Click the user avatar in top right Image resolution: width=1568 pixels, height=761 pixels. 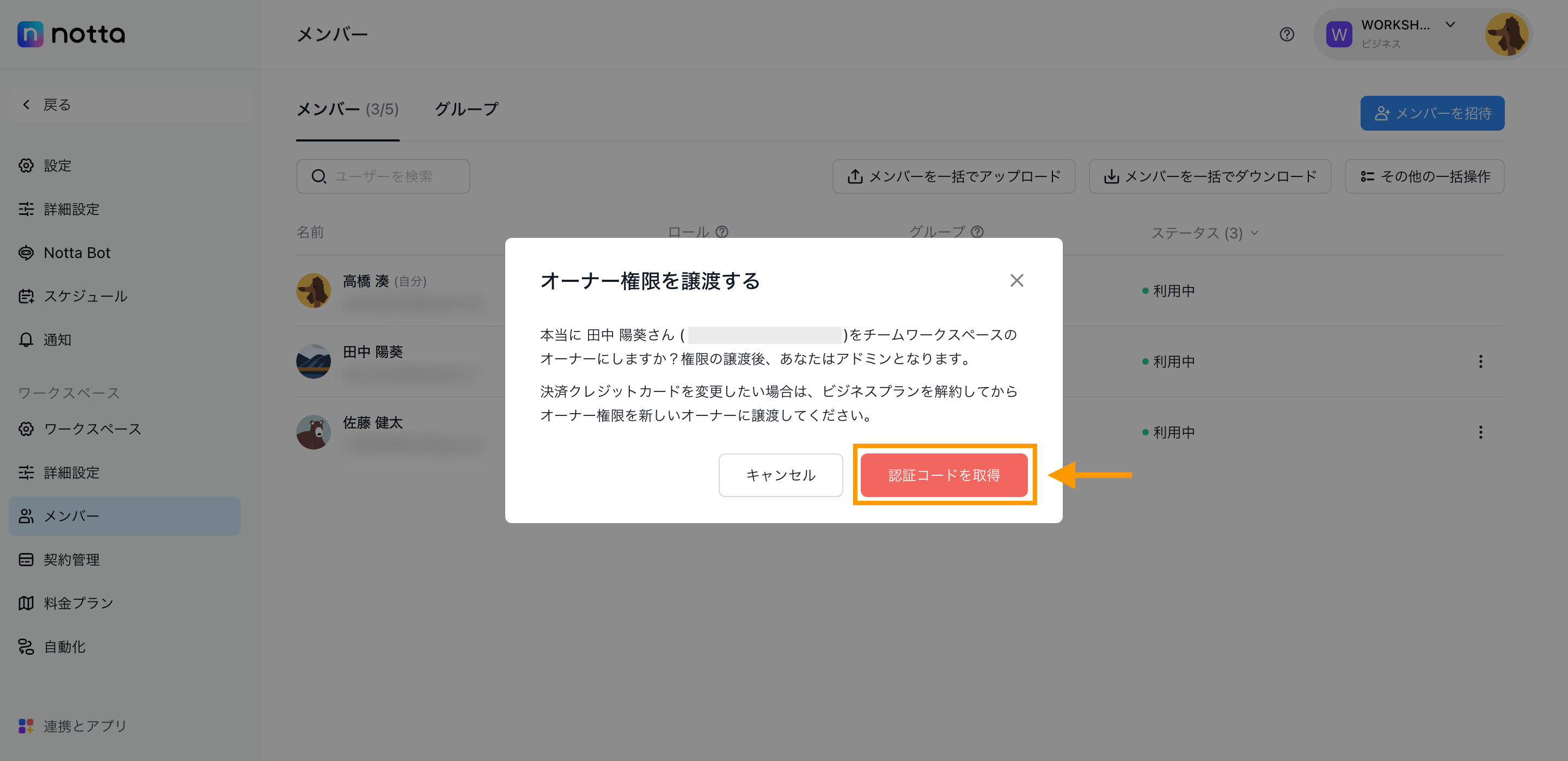(1507, 34)
